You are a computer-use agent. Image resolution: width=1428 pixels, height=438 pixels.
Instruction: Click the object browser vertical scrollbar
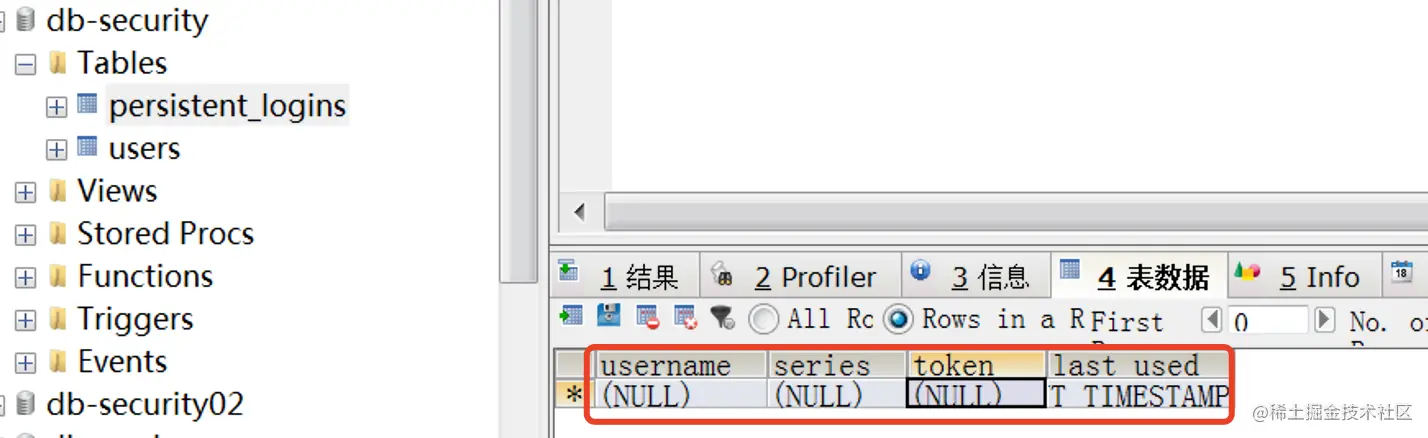519,140
